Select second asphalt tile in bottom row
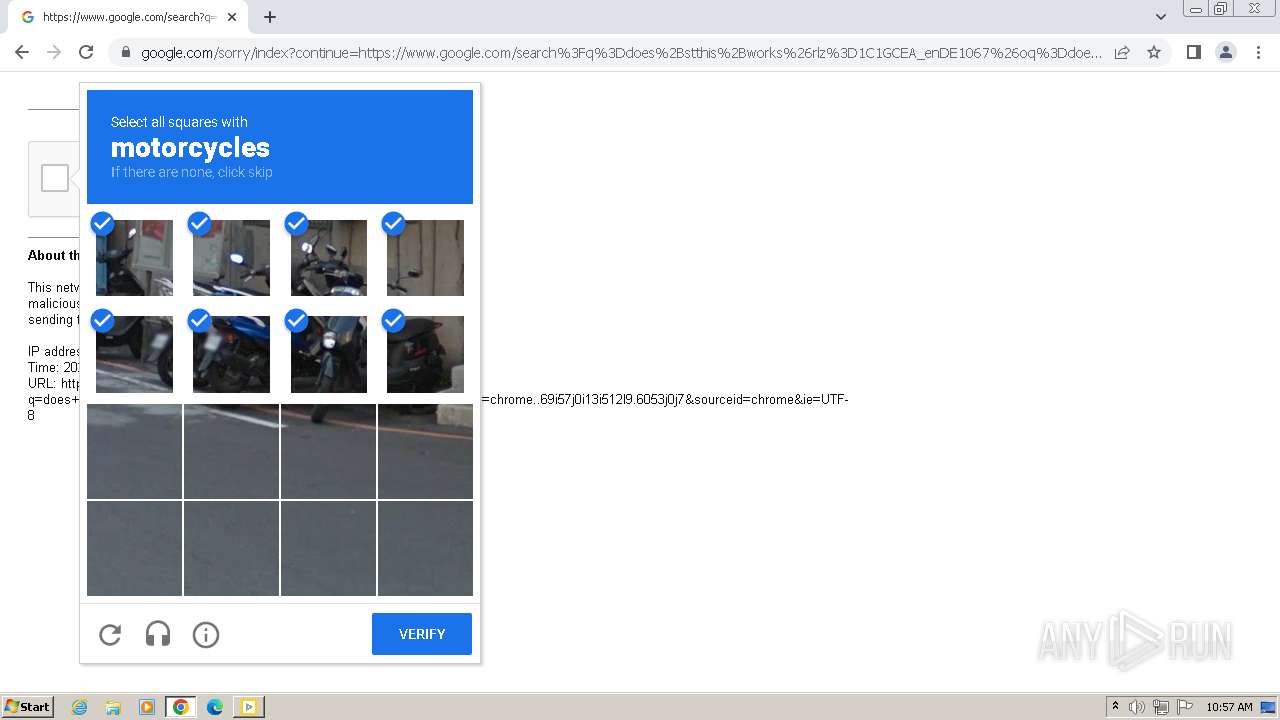This screenshot has width=1280, height=720. click(231, 548)
